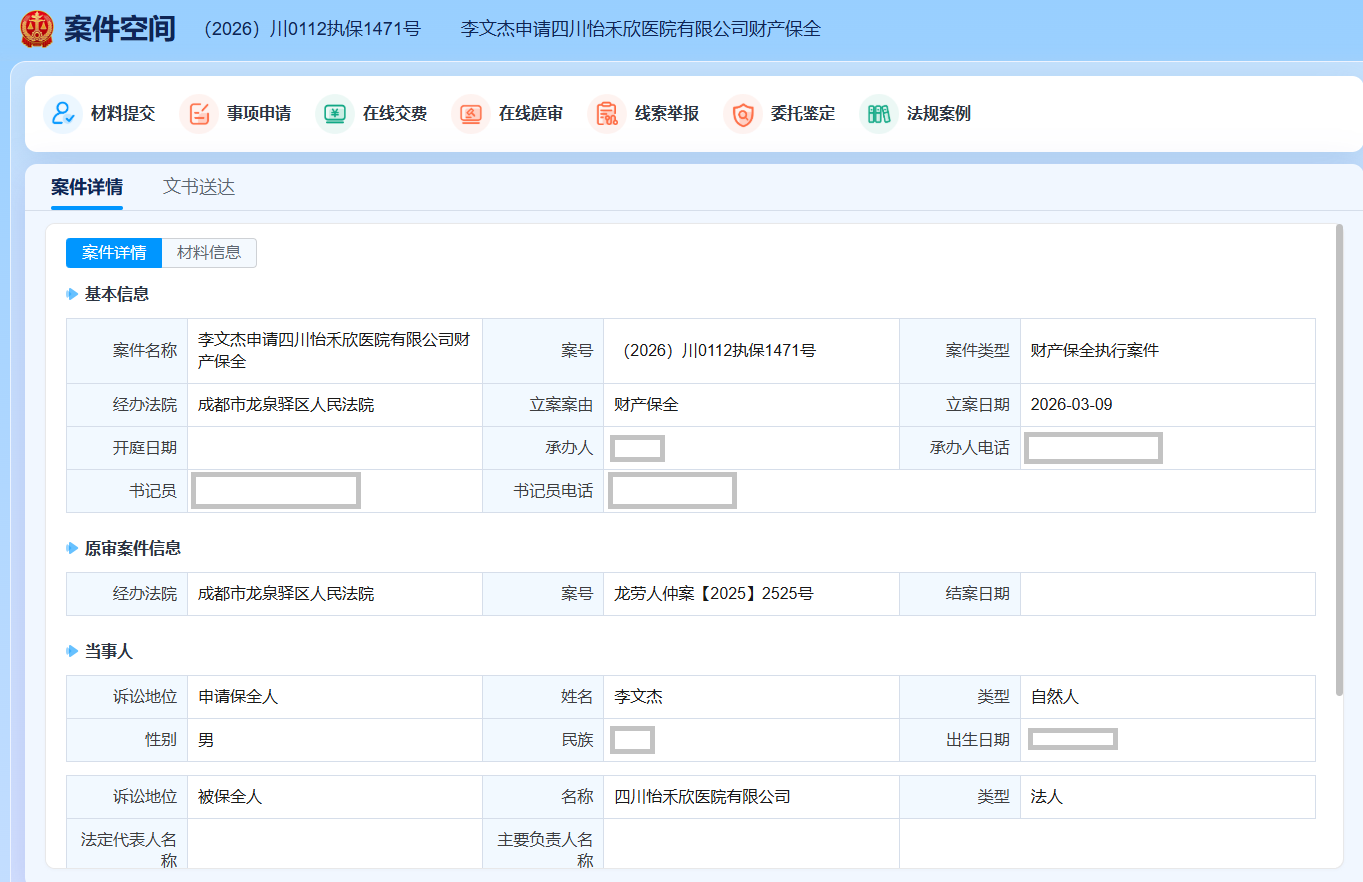Open the 事项申请 edit icon
This screenshot has width=1363, height=882.
(199, 114)
